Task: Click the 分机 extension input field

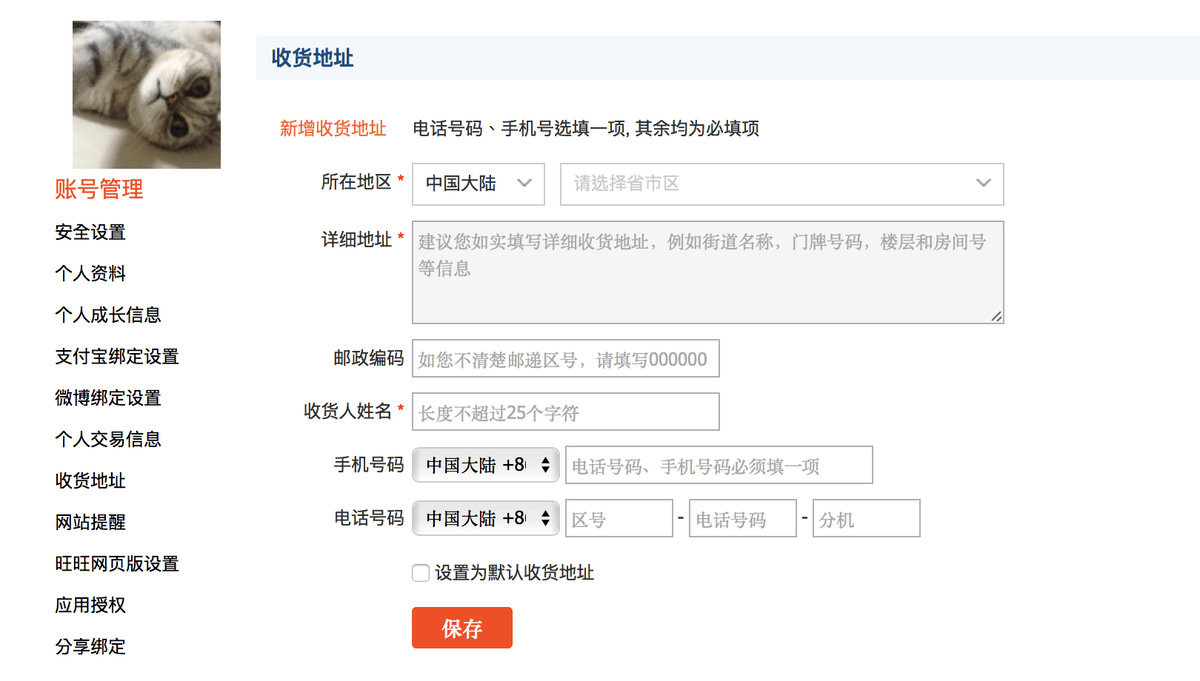Action: (x=865, y=519)
